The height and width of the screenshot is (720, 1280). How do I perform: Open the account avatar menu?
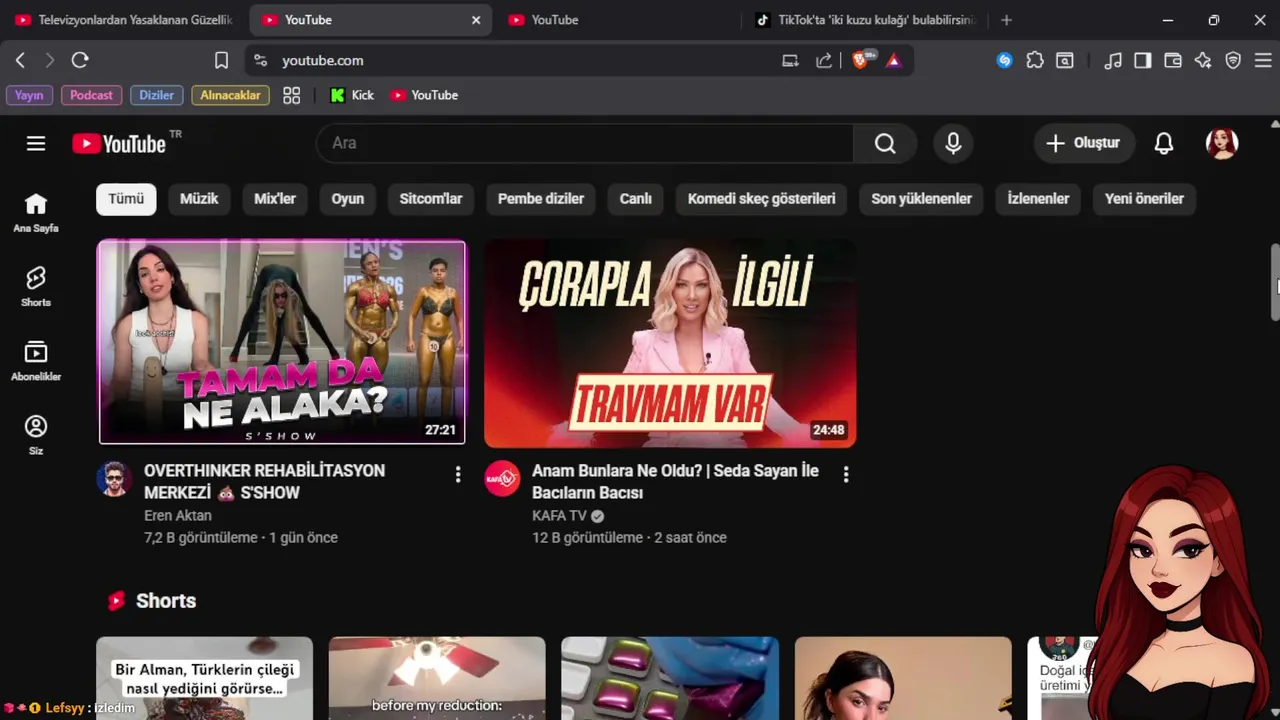tap(1222, 143)
